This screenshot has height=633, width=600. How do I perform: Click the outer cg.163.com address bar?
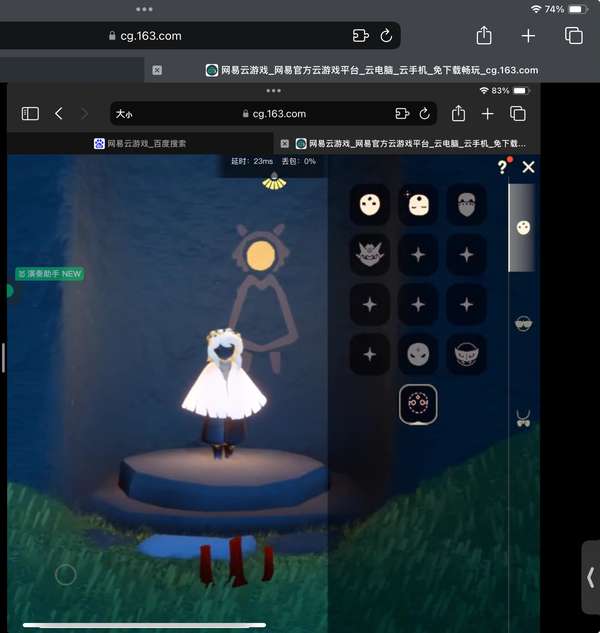coord(200,36)
